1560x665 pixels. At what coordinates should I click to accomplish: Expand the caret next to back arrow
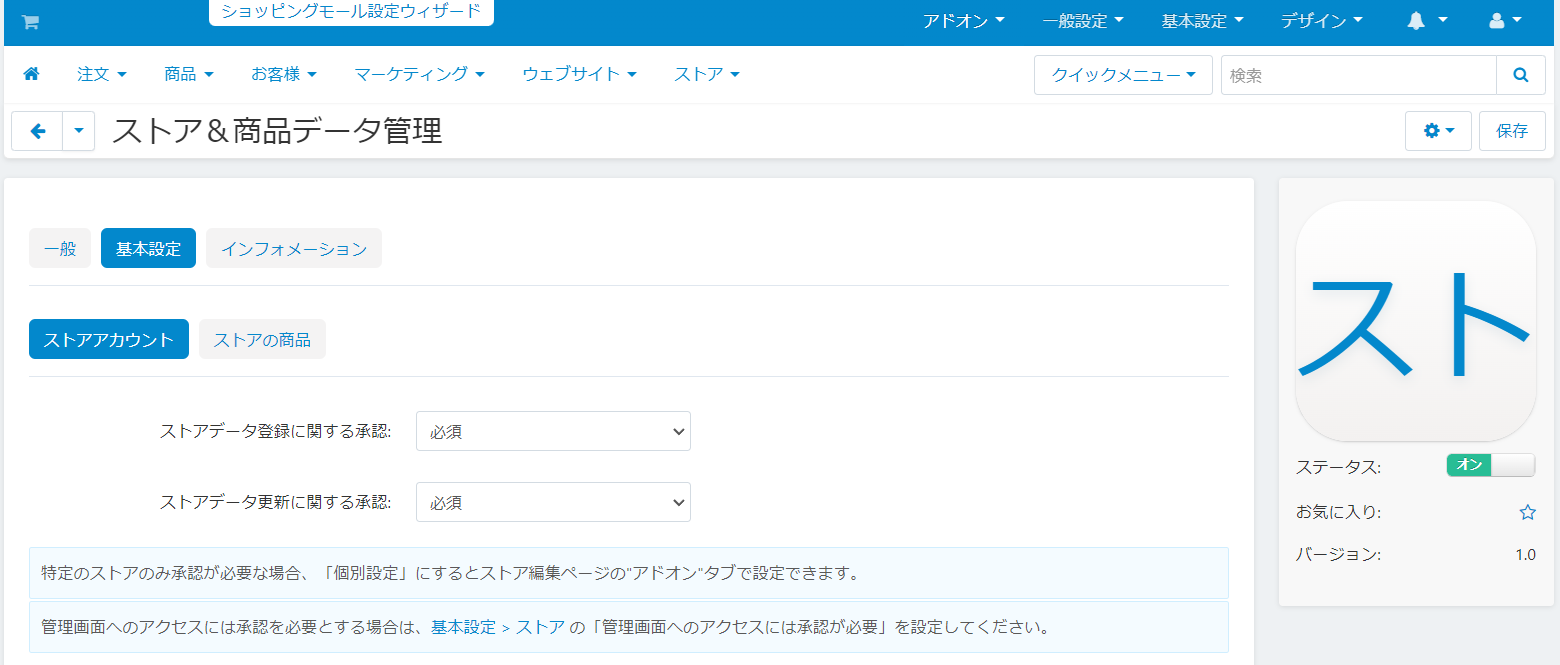point(79,131)
